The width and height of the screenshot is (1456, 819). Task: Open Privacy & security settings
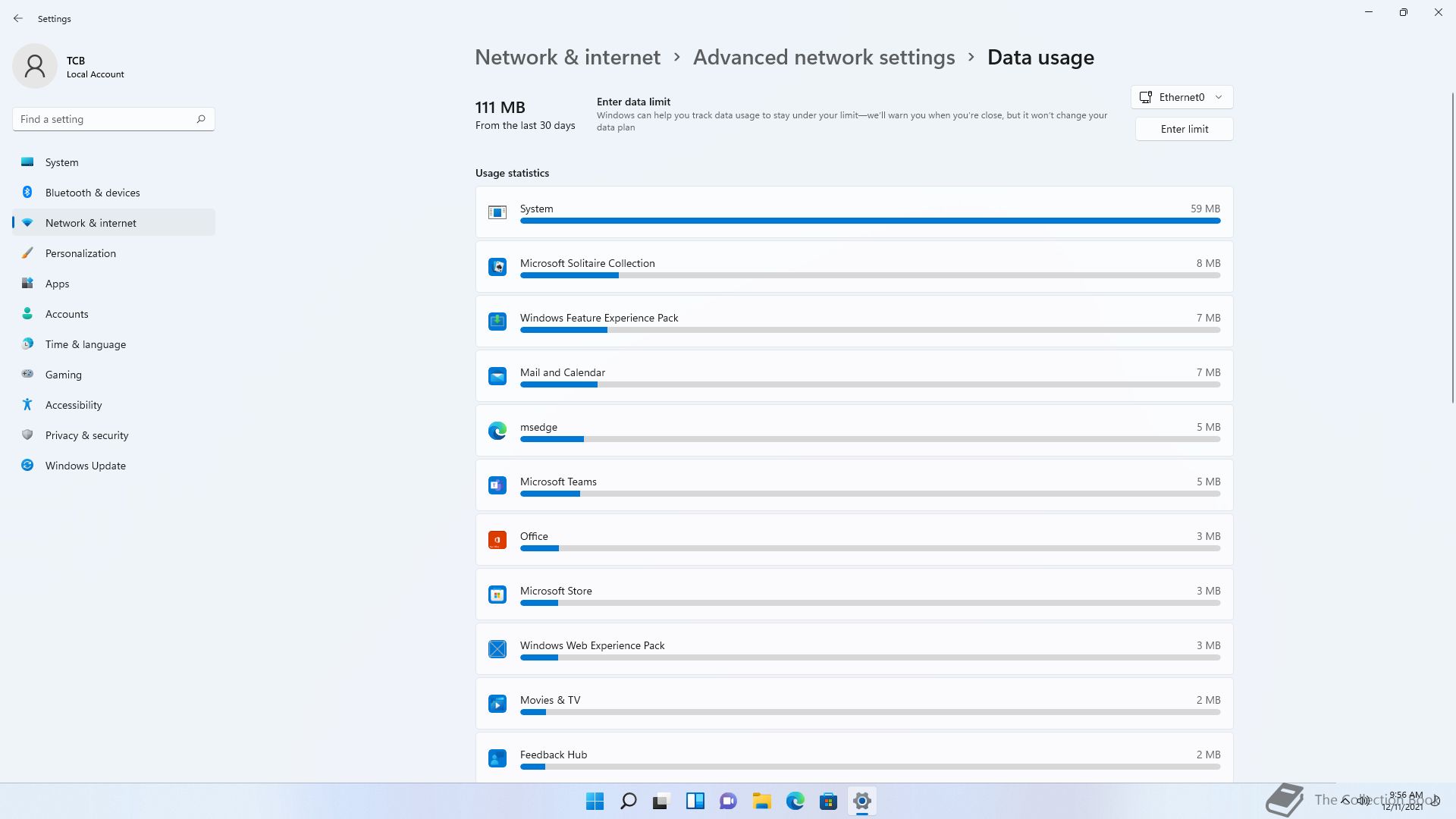[114, 435]
